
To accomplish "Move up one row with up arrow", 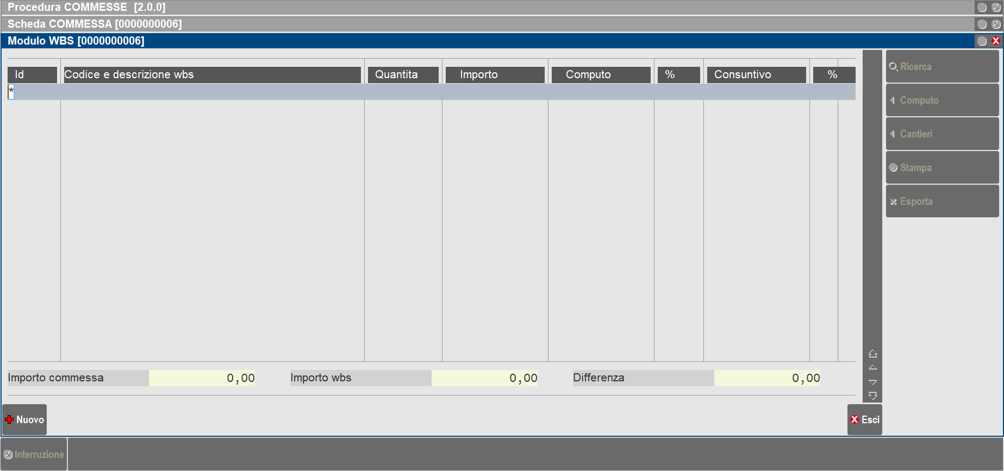I will coord(873,368).
